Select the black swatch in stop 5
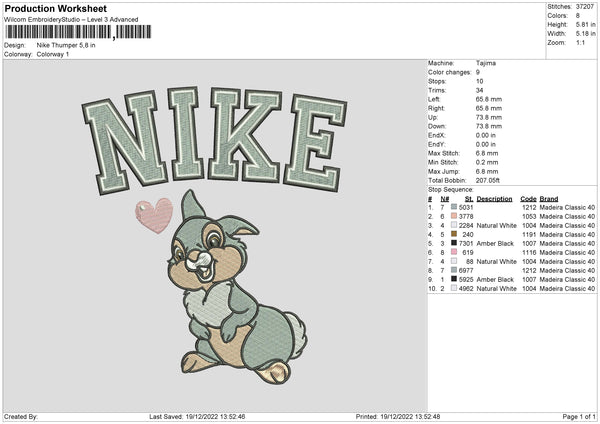Screen dimensions: 600x424 pos(454,243)
